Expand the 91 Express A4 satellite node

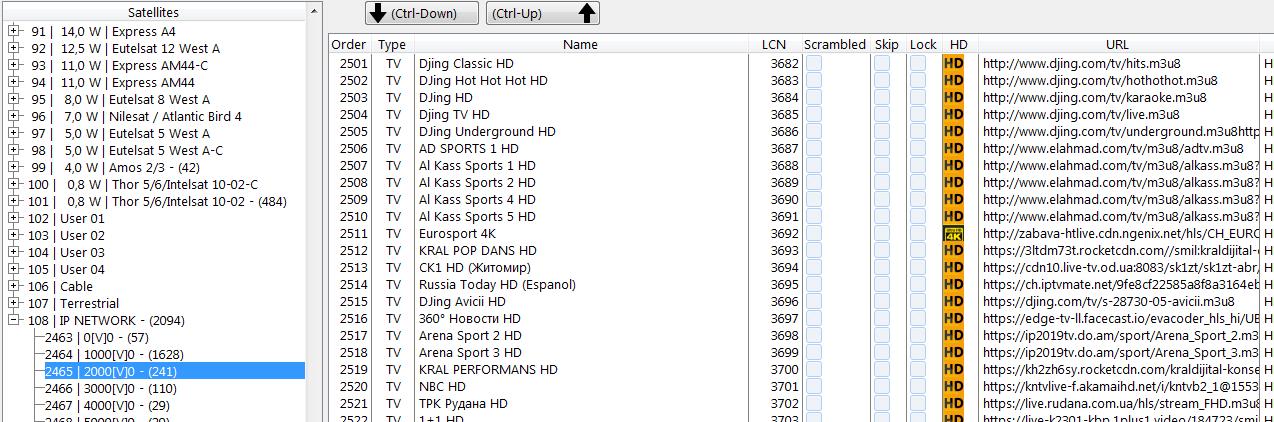coord(13,31)
